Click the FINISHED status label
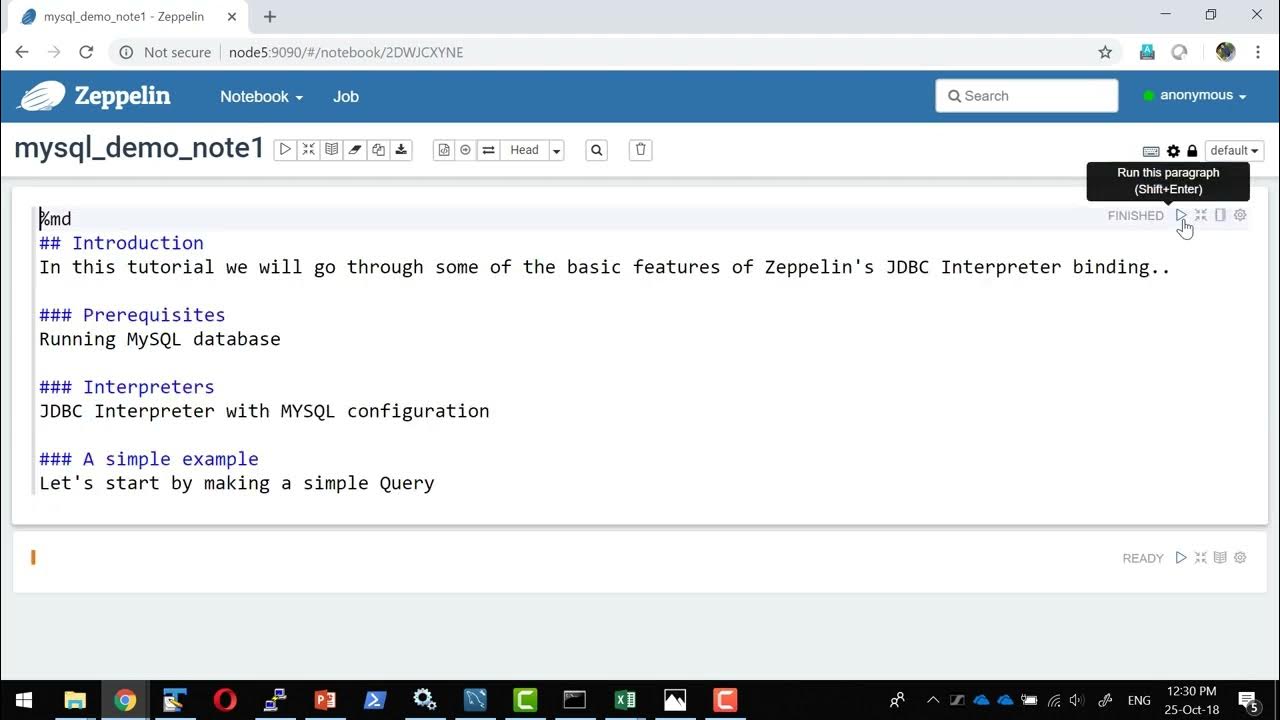This screenshot has height=720, width=1280. 1135,216
